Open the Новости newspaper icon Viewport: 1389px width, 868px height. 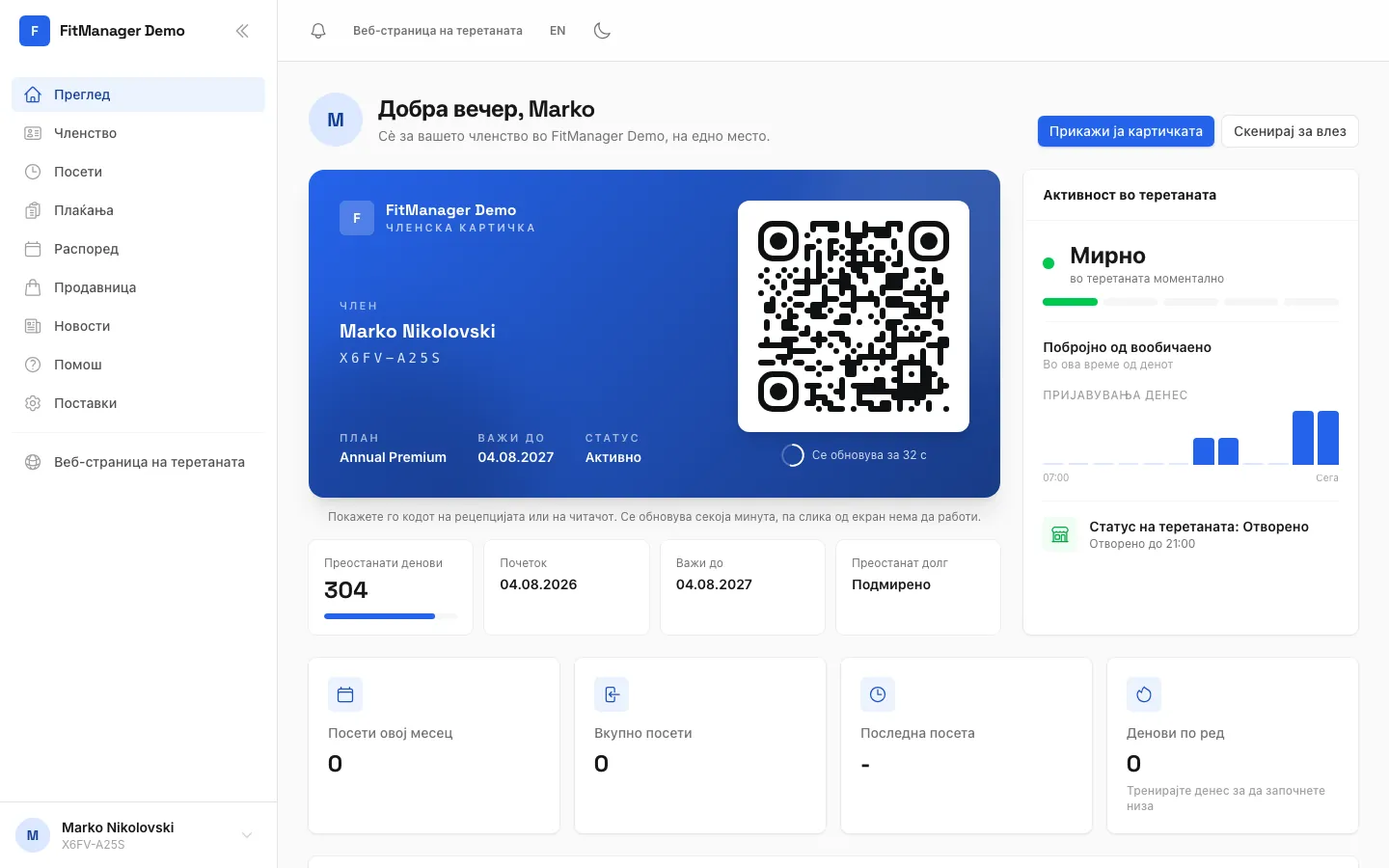click(x=33, y=326)
